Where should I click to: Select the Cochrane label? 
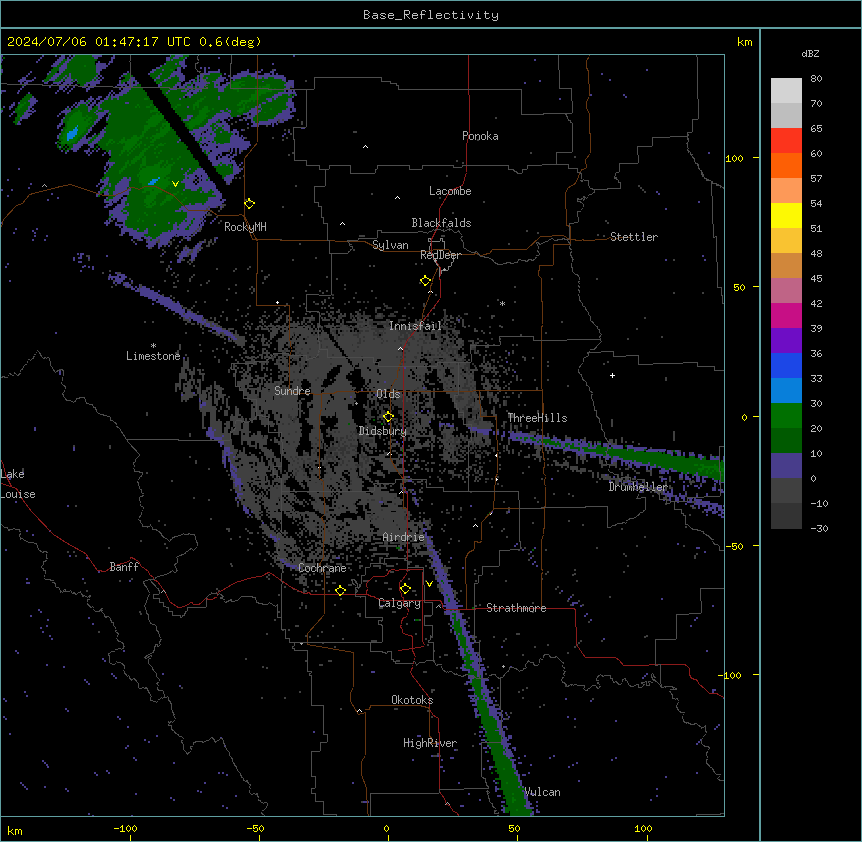pyautogui.click(x=322, y=568)
